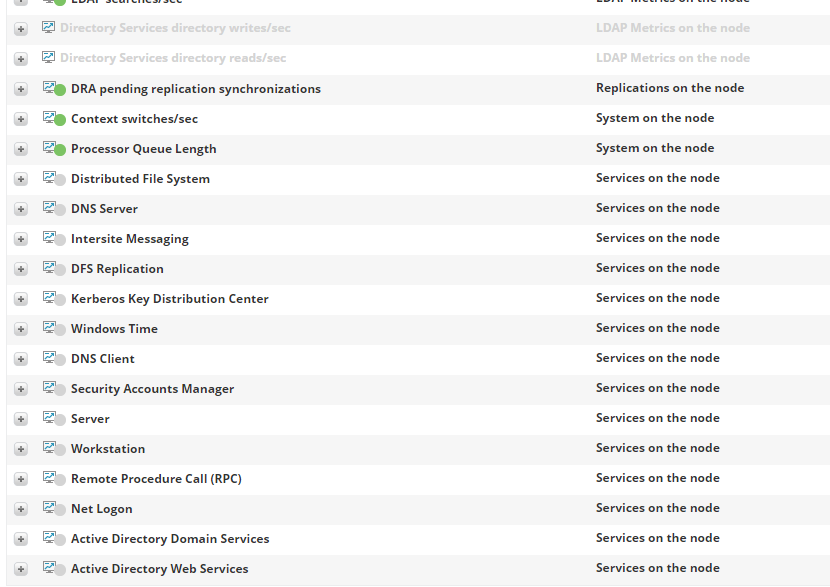830x587 pixels.
Task: Expand the Security Accounts Manager row
Action: click(x=21, y=389)
